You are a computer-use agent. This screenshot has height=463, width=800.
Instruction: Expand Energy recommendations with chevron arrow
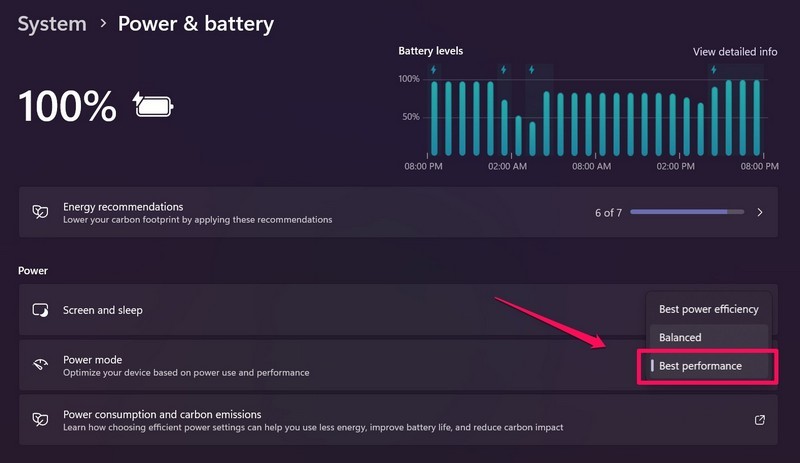(x=759, y=212)
